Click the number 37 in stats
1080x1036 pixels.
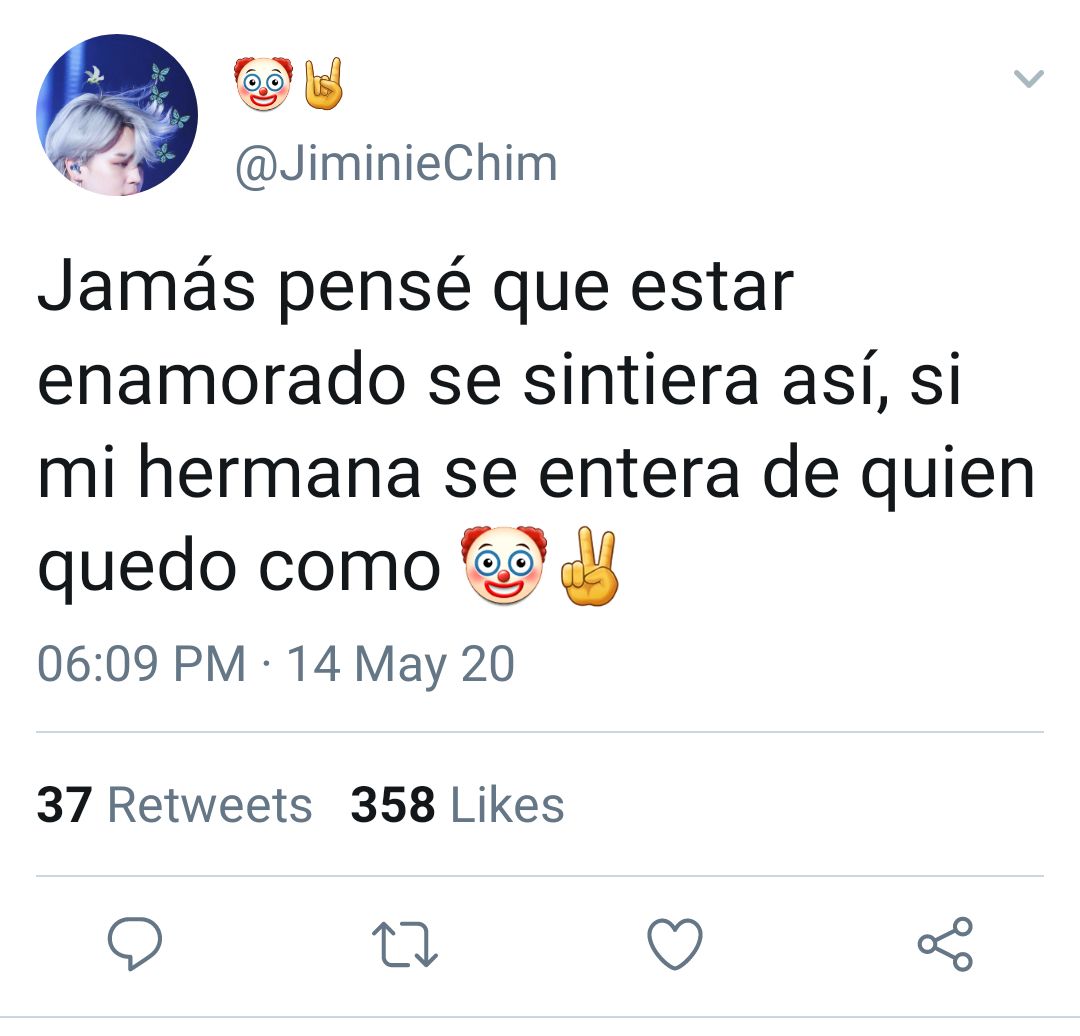click(x=64, y=805)
